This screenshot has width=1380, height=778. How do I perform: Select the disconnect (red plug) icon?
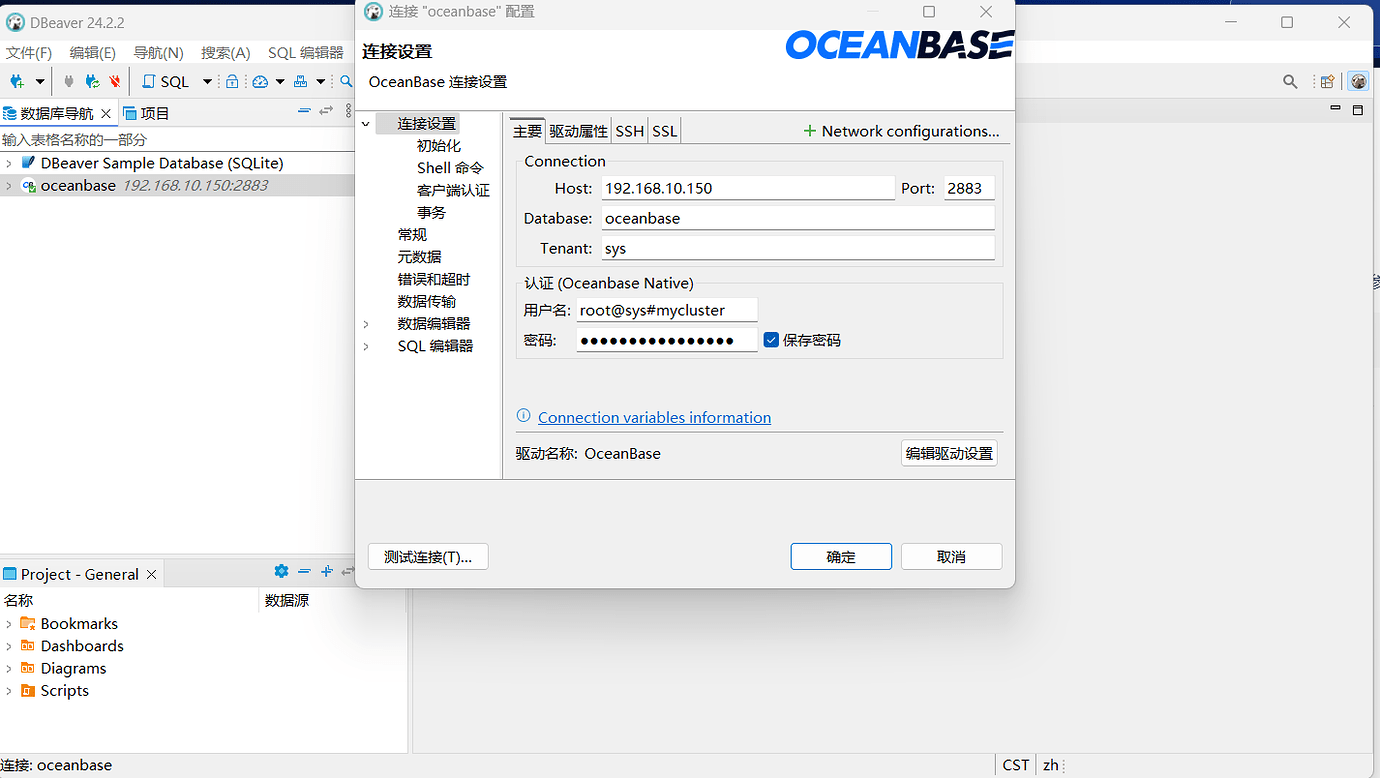(114, 82)
